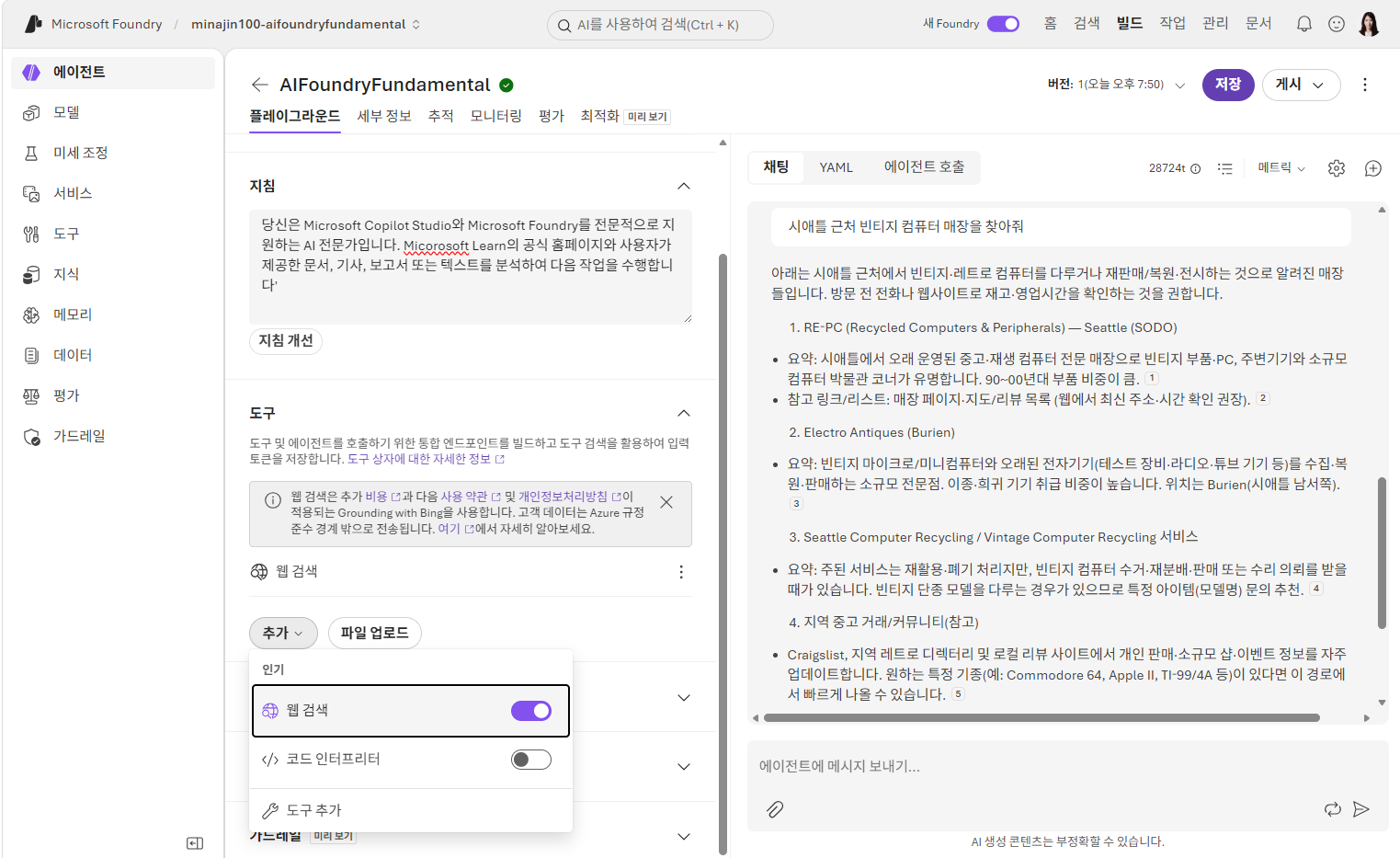The image size is (1400, 858).
Task: Switch to the 추적 tab
Action: [x=441, y=116]
